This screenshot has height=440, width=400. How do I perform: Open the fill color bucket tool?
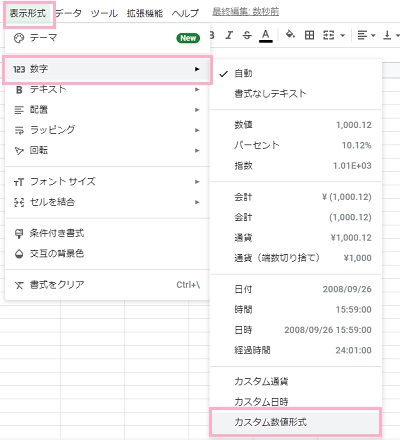click(290, 35)
